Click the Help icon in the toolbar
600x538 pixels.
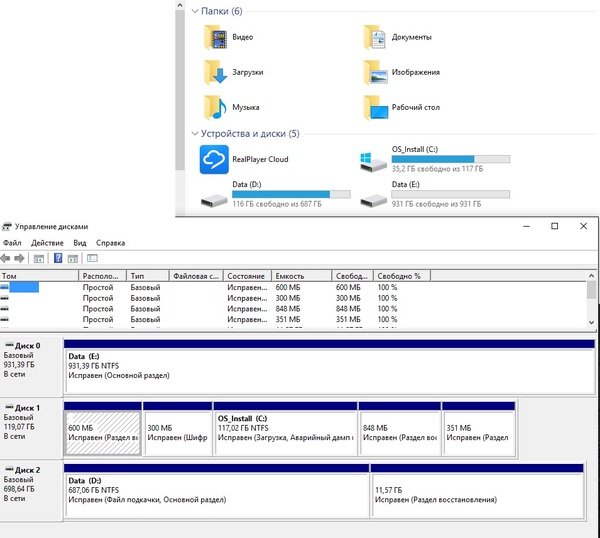[58, 258]
